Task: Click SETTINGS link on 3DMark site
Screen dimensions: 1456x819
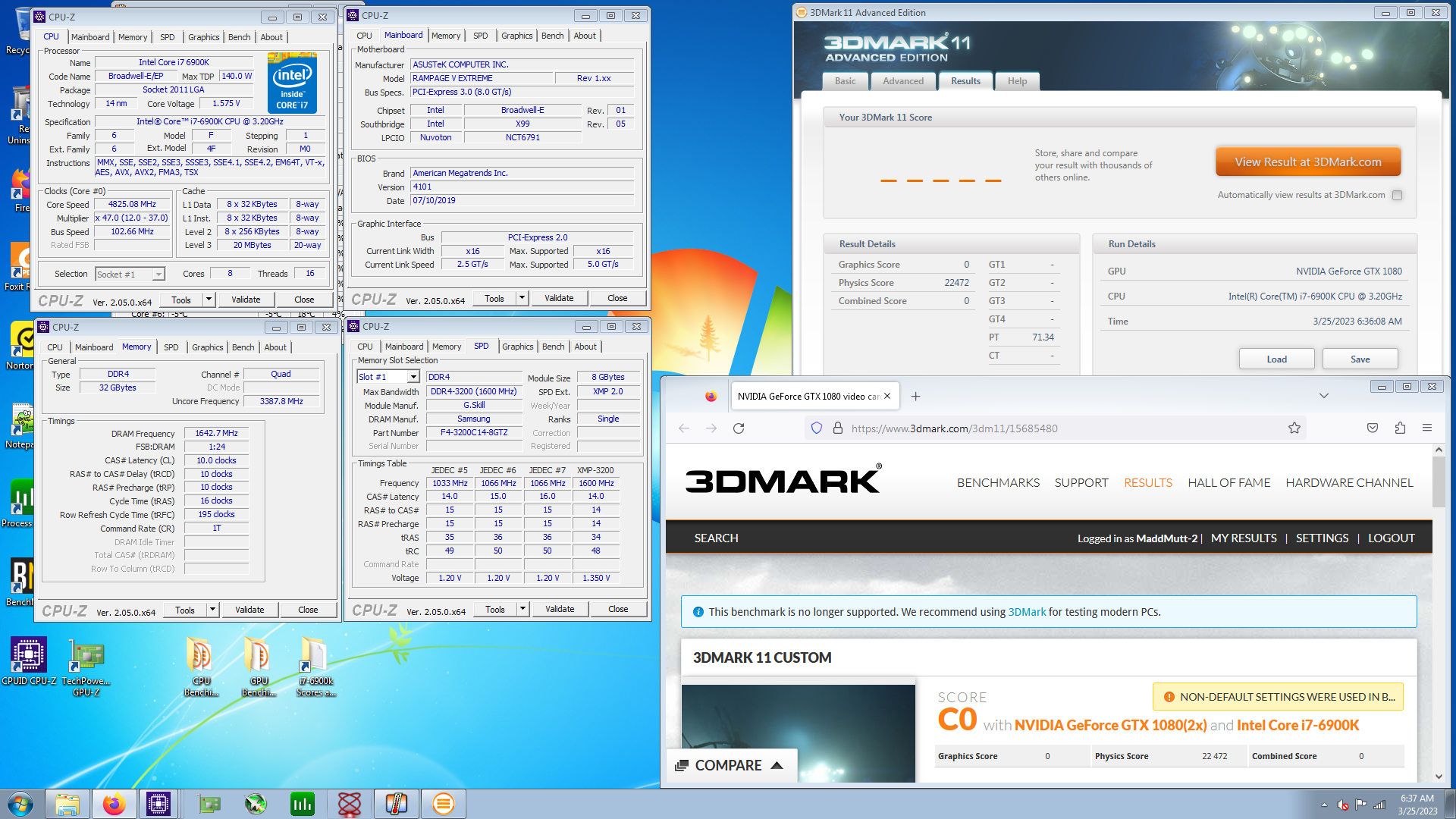Action: pos(1322,538)
